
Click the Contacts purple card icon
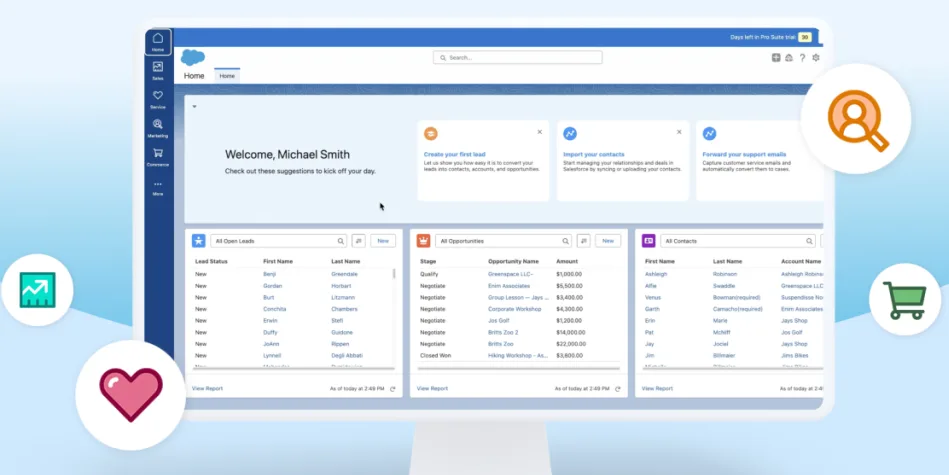pyautogui.click(x=649, y=241)
